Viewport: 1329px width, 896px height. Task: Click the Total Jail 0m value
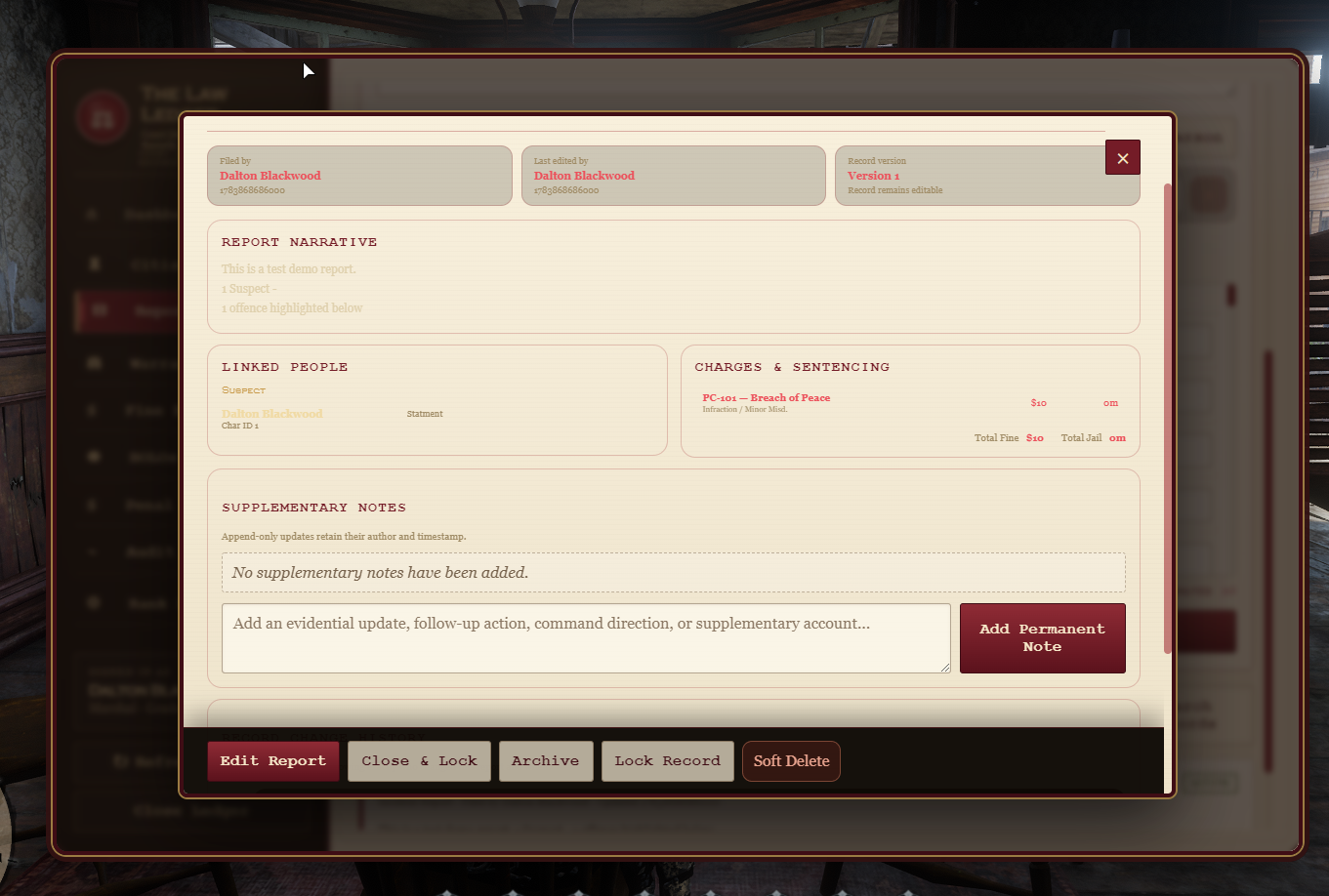click(1117, 438)
